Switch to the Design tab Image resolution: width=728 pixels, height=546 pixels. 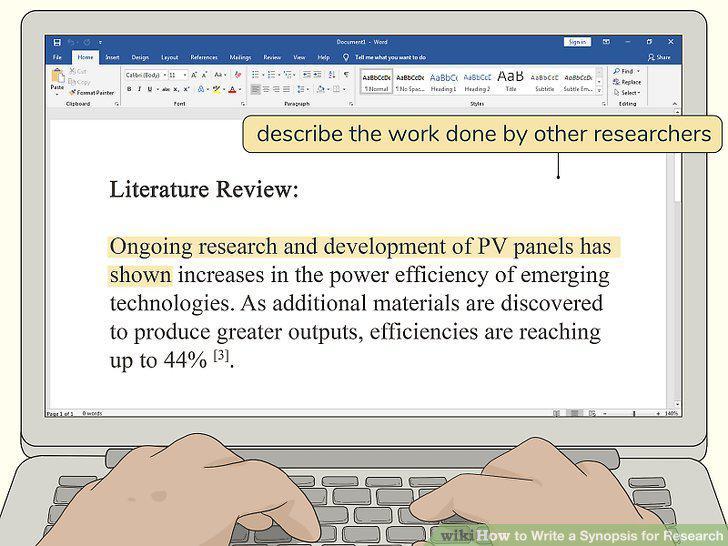pos(140,57)
